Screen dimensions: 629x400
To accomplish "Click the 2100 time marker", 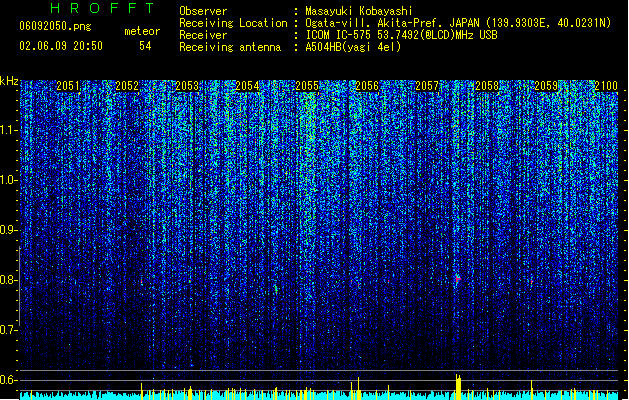I will click(606, 86).
